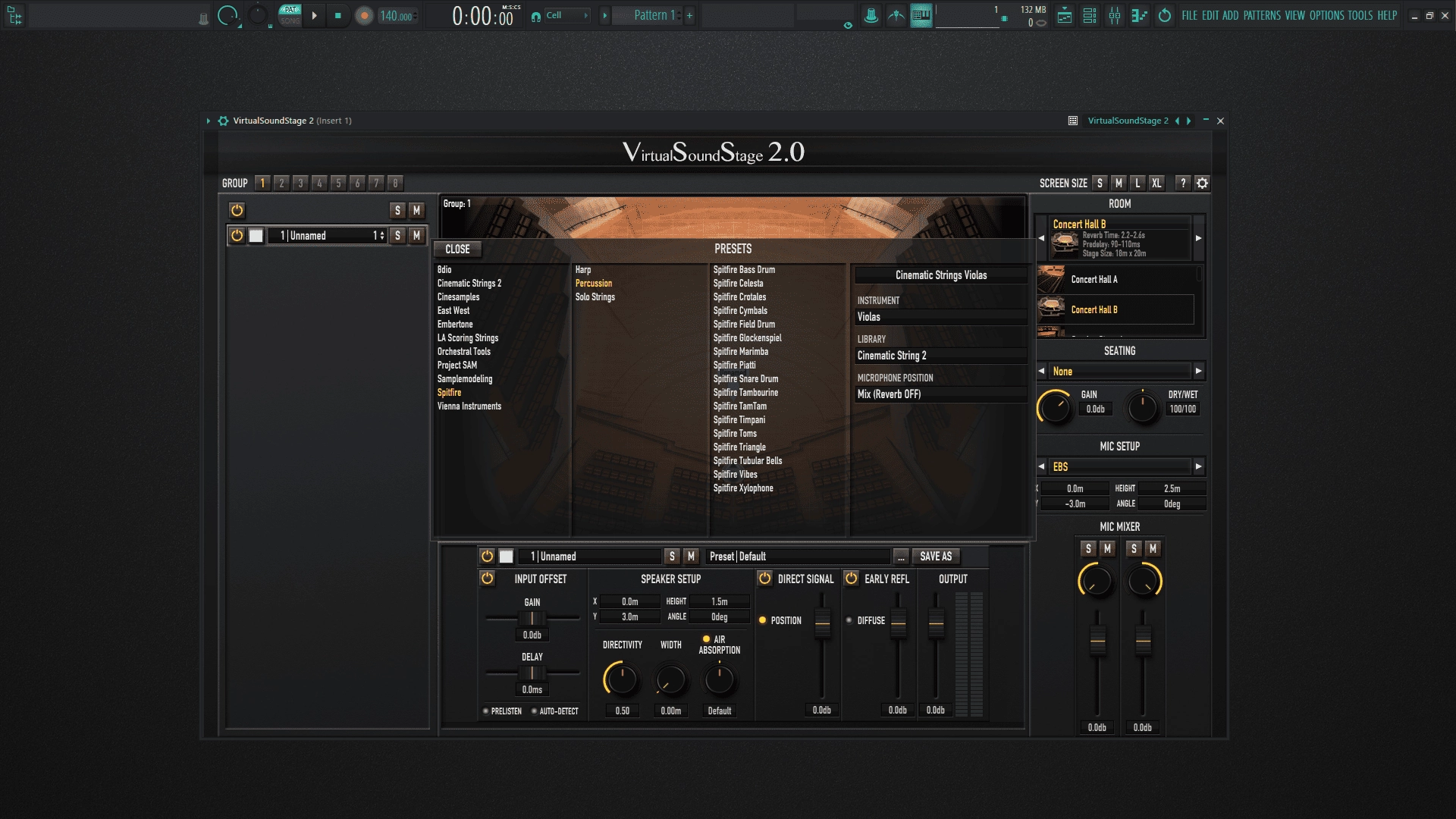Open the OPTIONS menu
The height and width of the screenshot is (819, 1456).
(x=1326, y=15)
